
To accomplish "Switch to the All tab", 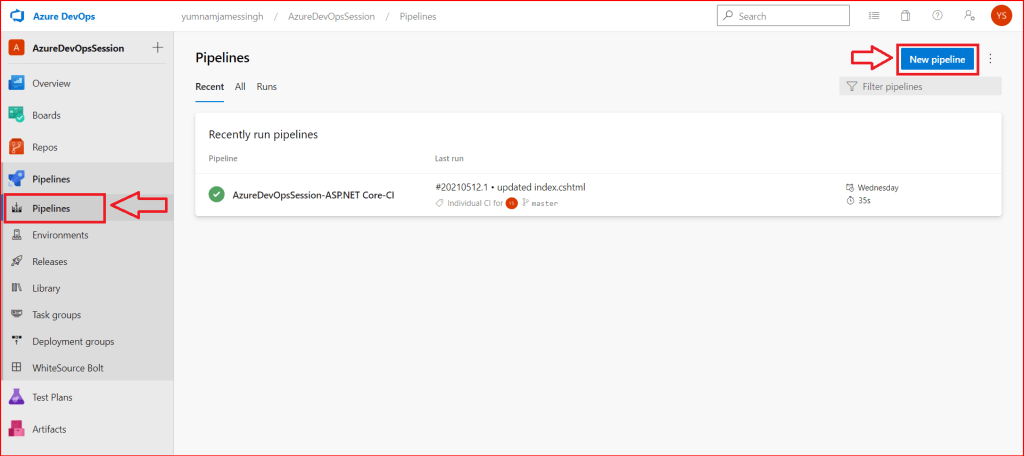I will tap(240, 87).
